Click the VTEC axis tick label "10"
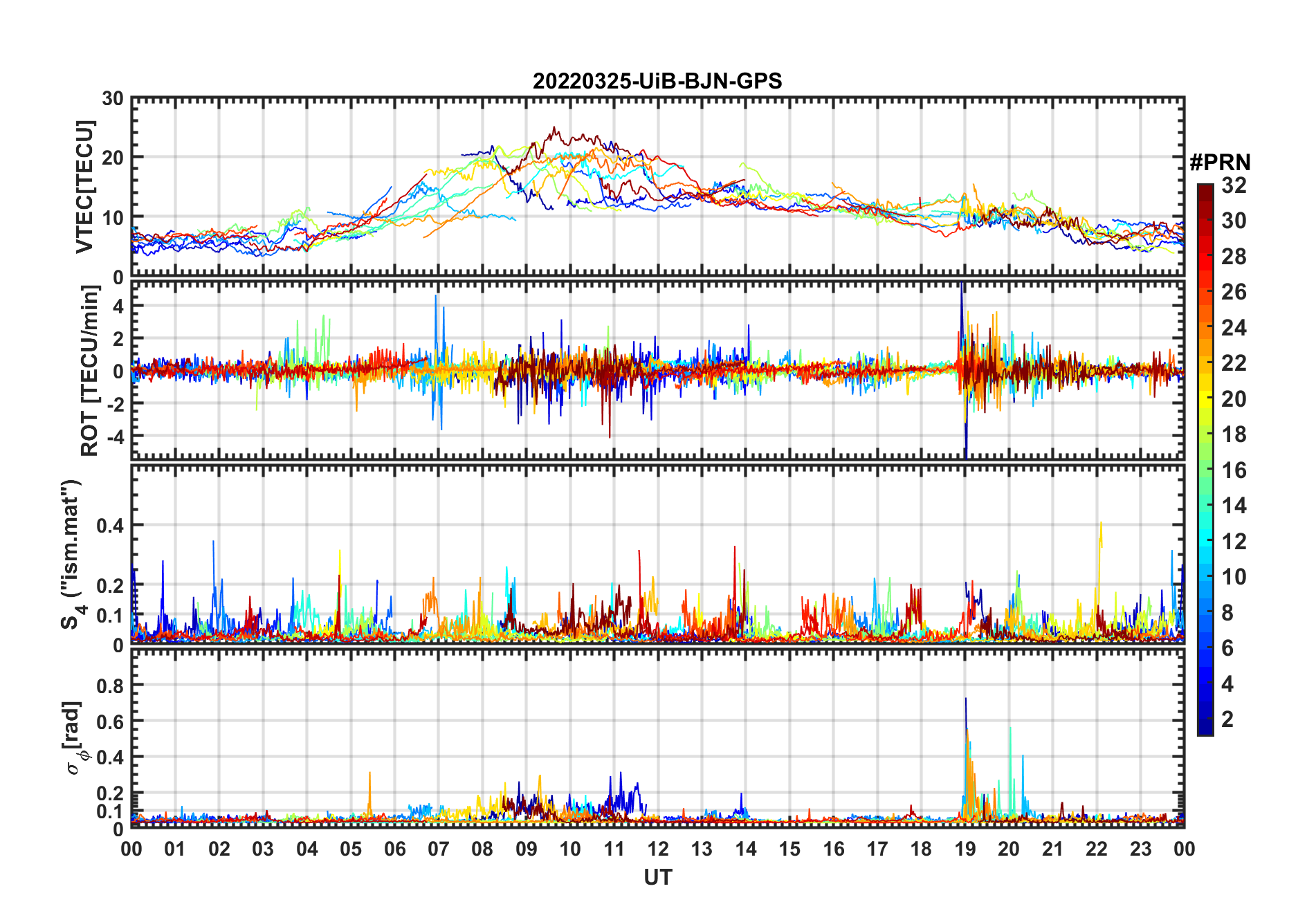The height and width of the screenshot is (920, 1316). pyautogui.click(x=112, y=217)
